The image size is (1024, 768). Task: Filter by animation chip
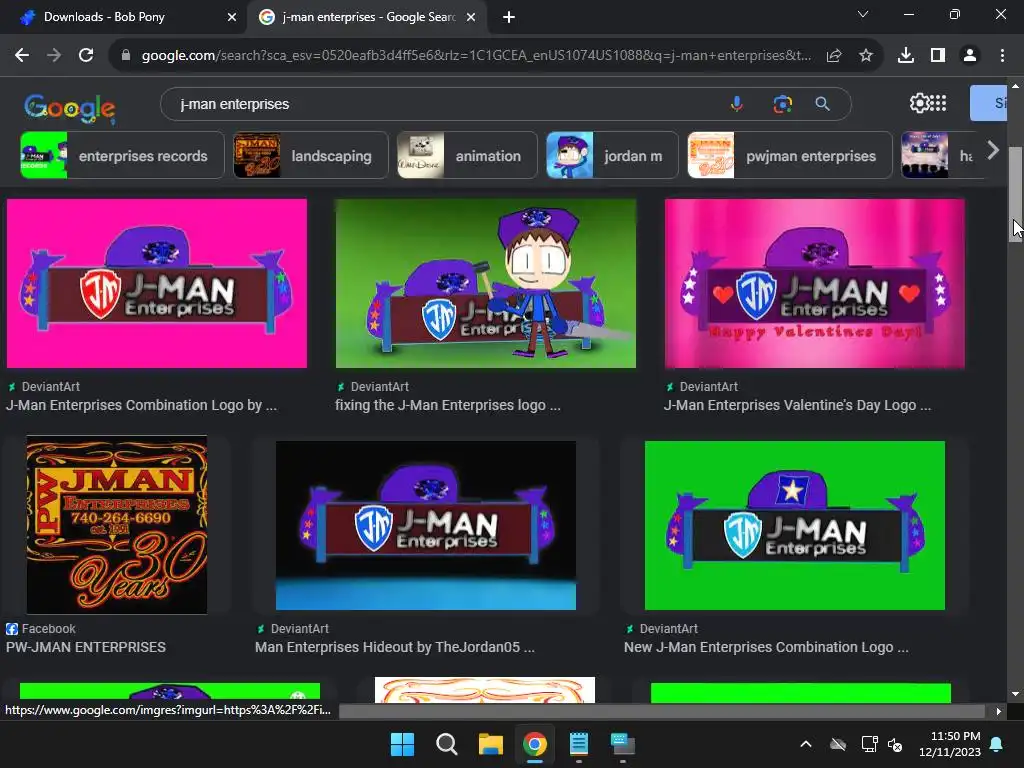[467, 155]
